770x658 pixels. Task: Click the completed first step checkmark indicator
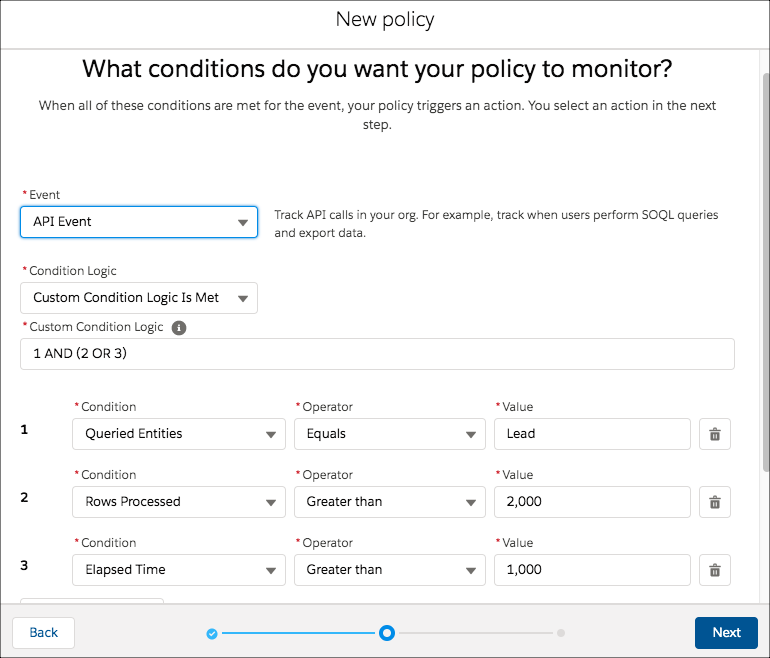tap(212, 633)
